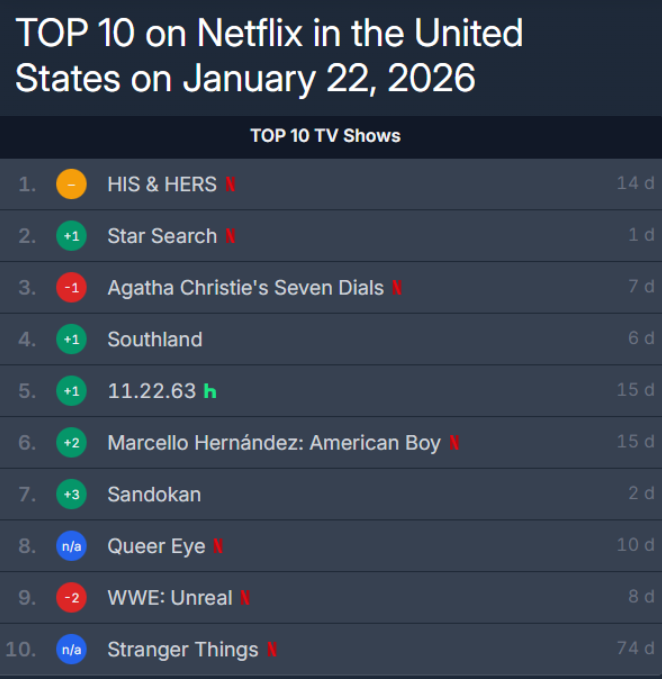
Task: Click the green Hulu icon beside 11.22.63
Action: [210, 391]
